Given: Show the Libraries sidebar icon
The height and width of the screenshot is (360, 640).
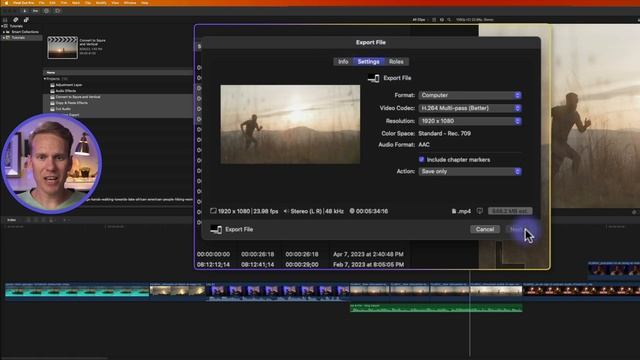Looking at the screenshot, I should tap(5, 20).
